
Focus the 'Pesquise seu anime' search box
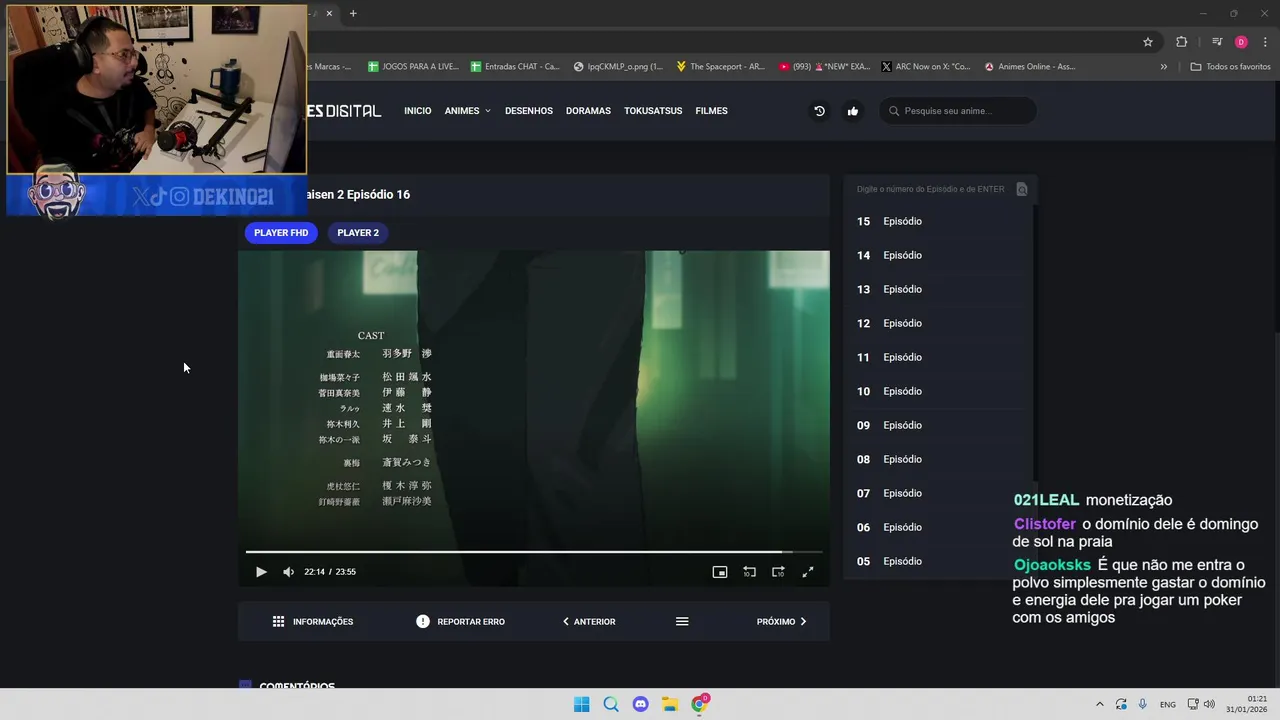pos(958,111)
